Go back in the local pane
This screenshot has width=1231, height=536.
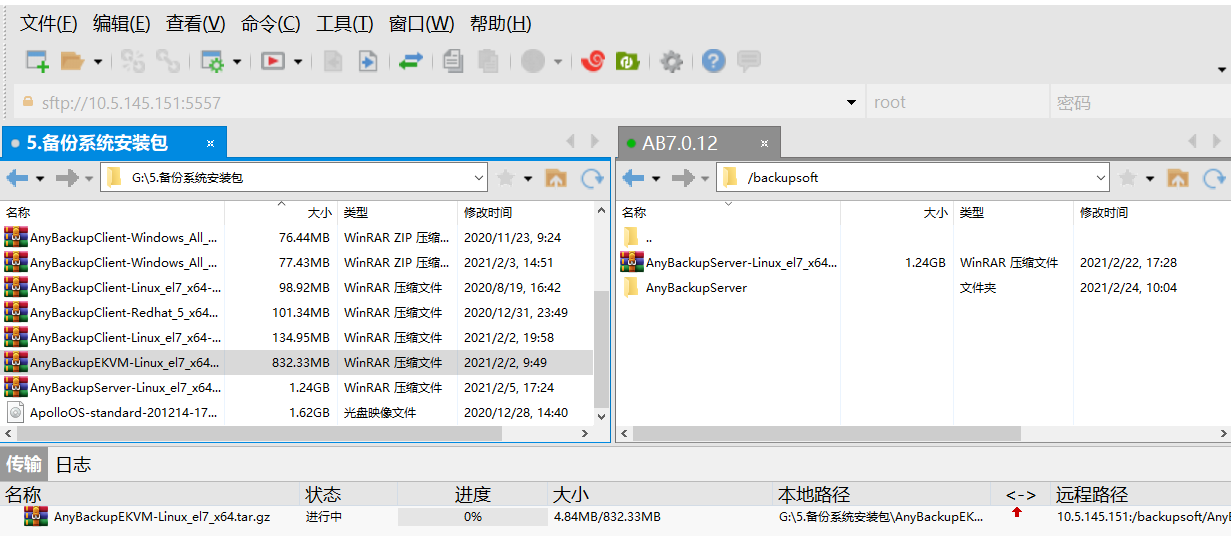(18, 178)
